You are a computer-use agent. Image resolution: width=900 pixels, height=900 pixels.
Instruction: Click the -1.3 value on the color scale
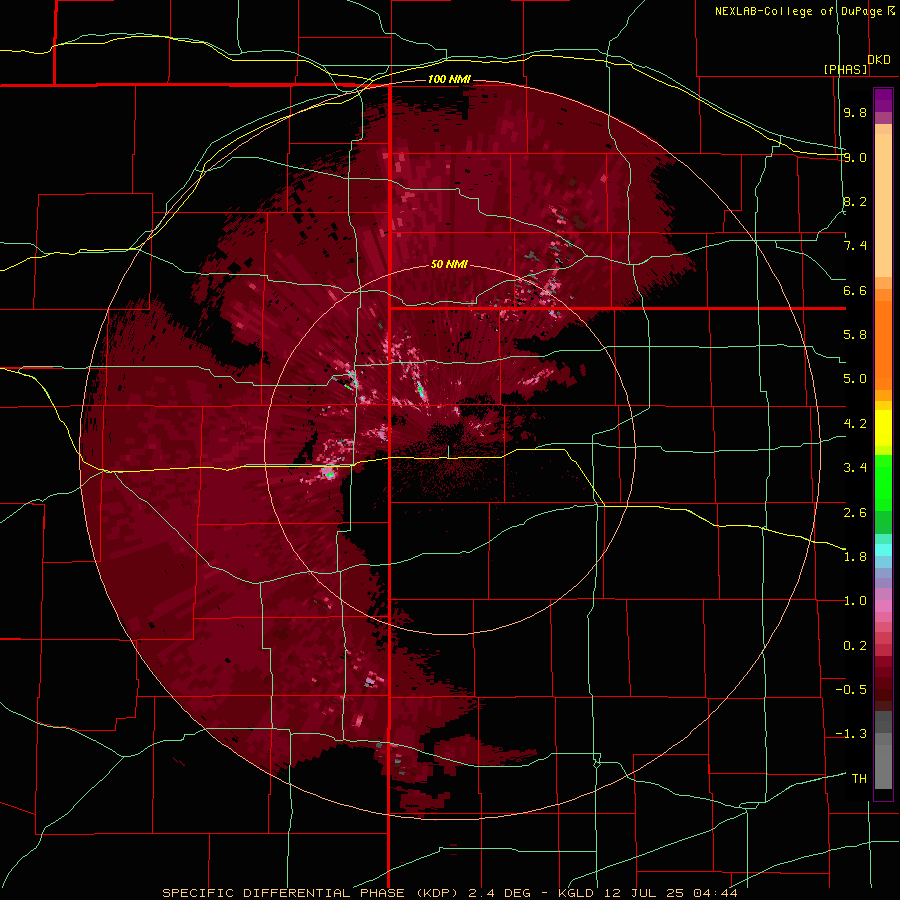(x=851, y=734)
